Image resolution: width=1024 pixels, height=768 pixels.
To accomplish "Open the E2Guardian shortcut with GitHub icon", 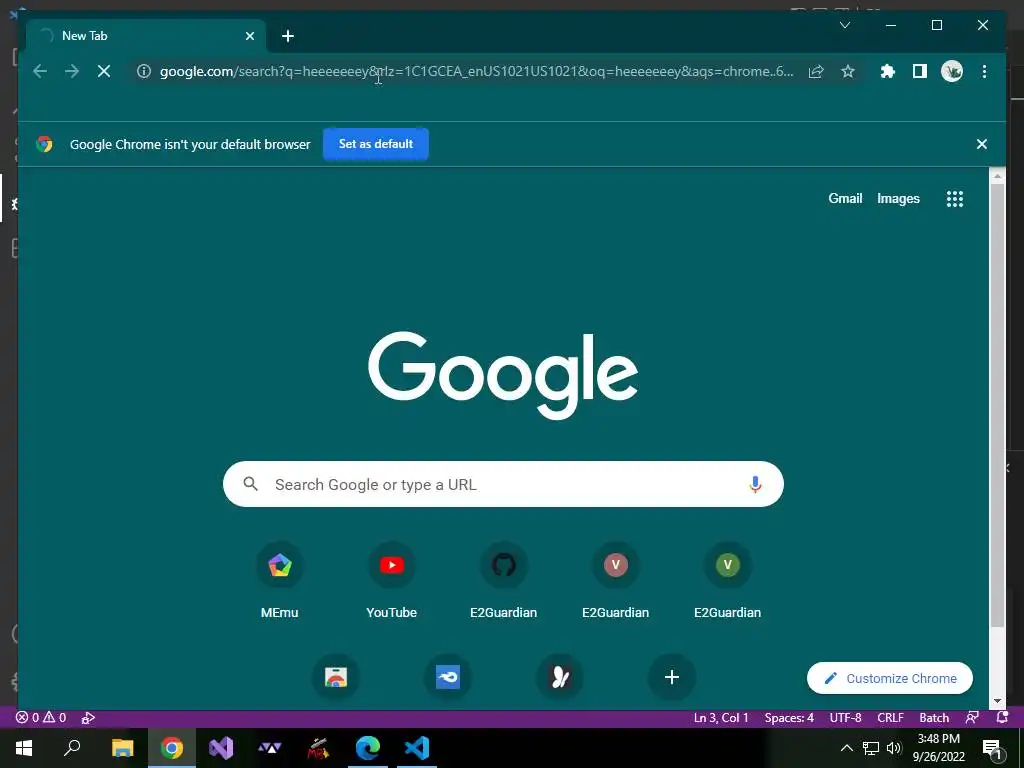I will 504,580.
